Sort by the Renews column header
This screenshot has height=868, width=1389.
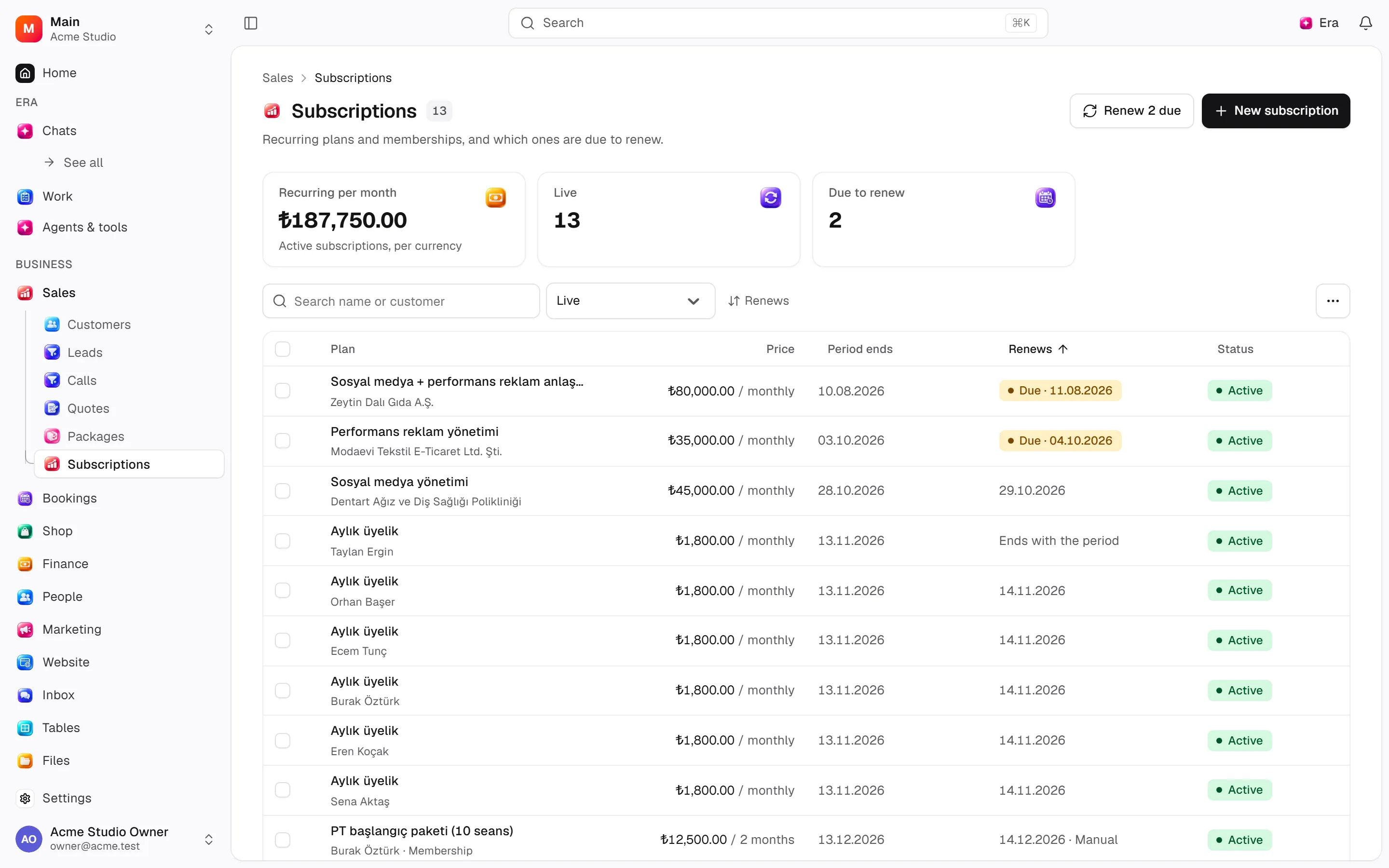click(x=1038, y=349)
